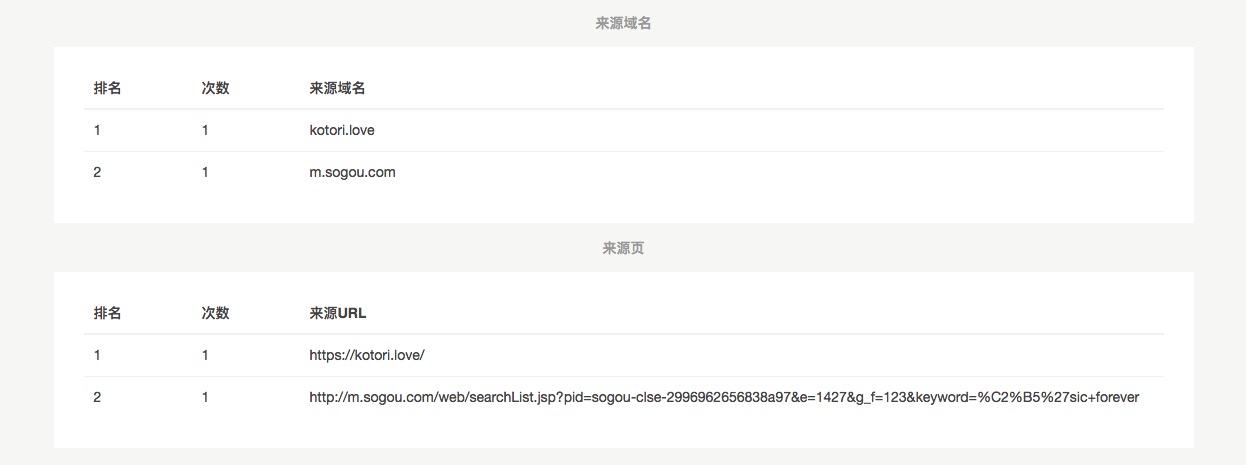Click count value for m.sogou.com row

coord(205,172)
